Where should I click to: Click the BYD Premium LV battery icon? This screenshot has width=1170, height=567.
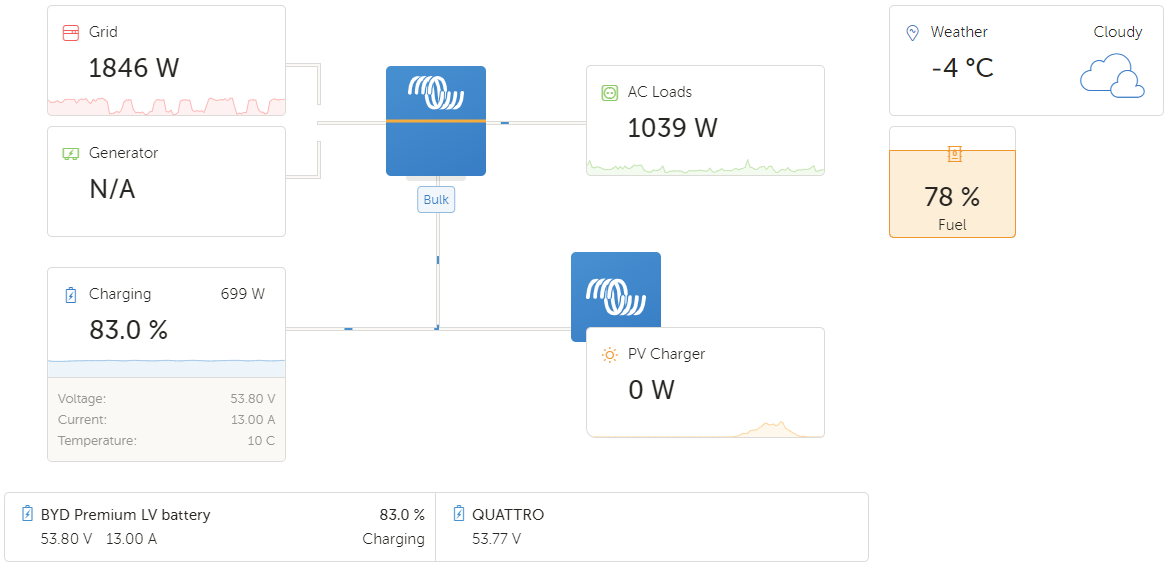(28, 514)
